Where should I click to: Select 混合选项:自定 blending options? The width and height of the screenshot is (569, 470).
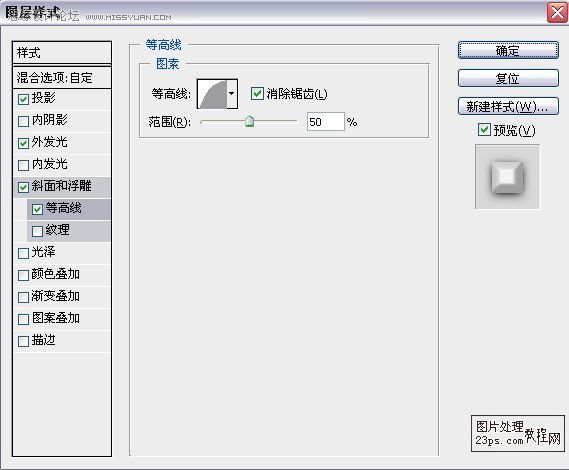pos(62,78)
